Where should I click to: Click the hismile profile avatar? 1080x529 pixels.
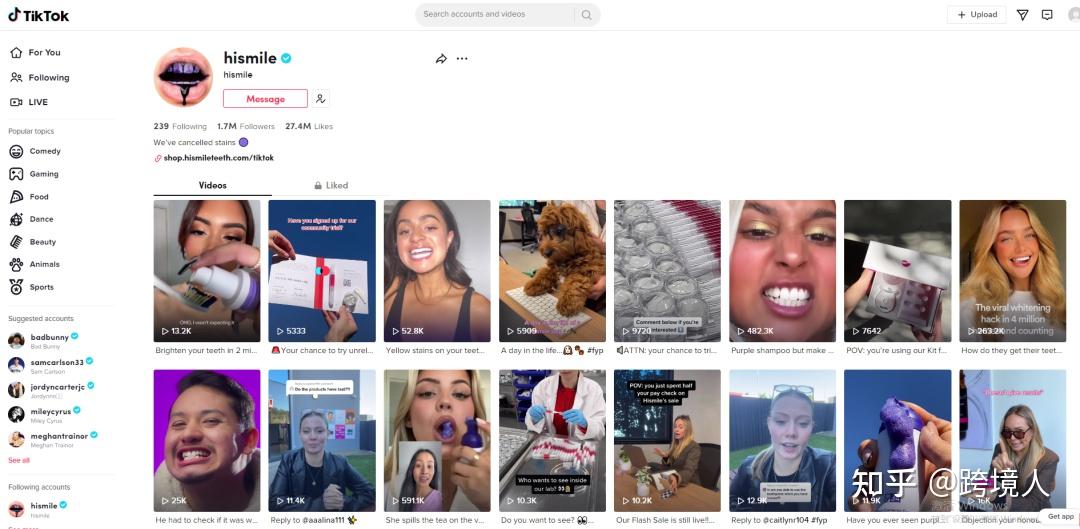(183, 76)
